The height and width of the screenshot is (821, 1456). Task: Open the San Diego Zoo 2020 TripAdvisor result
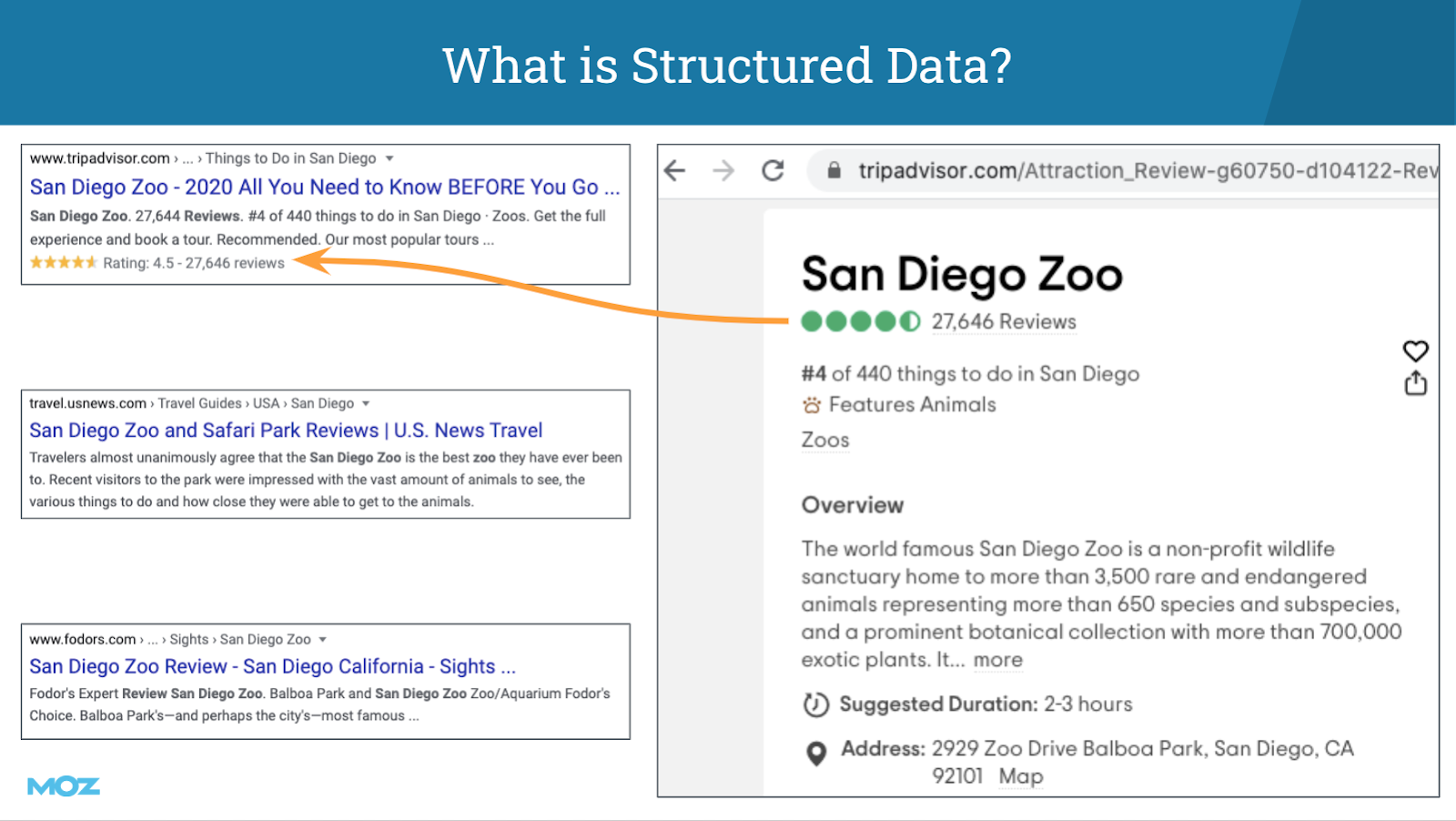click(x=324, y=188)
